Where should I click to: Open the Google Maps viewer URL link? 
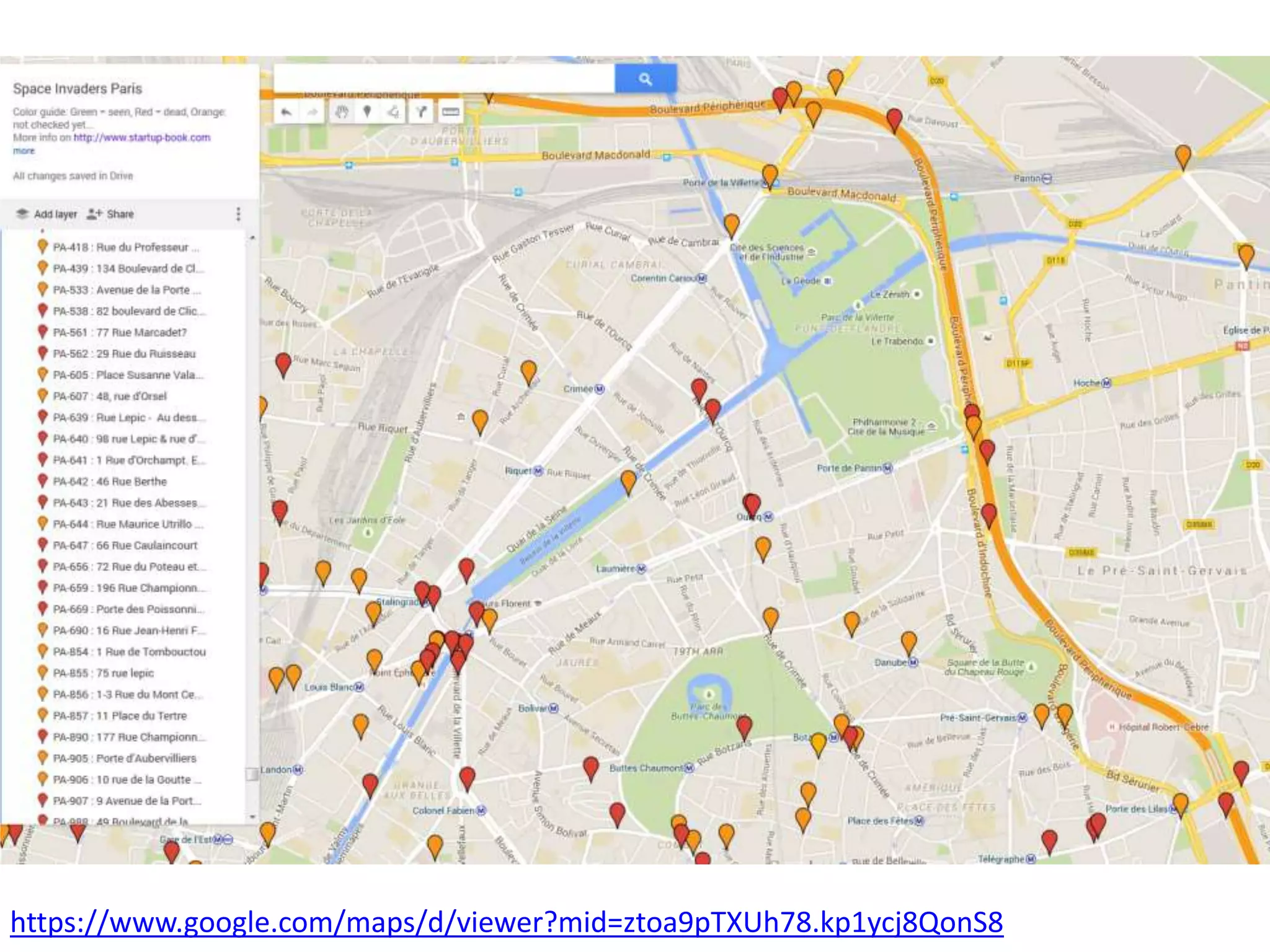tap(507, 922)
